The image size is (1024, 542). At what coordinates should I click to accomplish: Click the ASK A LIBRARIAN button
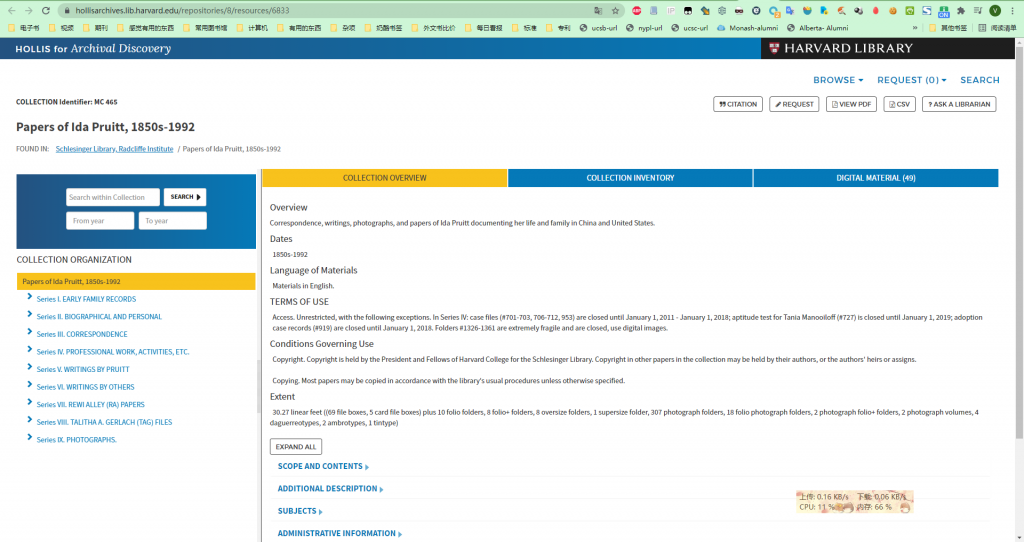pyautogui.click(x=959, y=104)
